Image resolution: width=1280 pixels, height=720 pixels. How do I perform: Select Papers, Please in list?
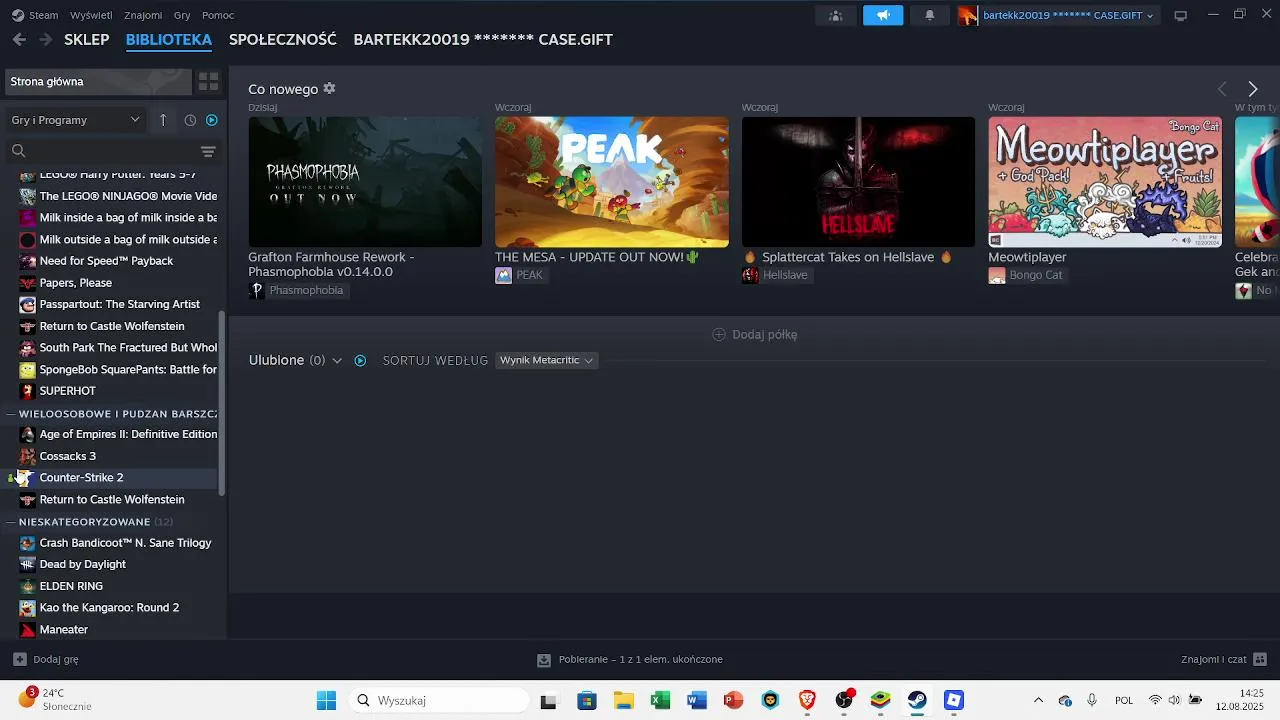pyautogui.click(x=110, y=283)
